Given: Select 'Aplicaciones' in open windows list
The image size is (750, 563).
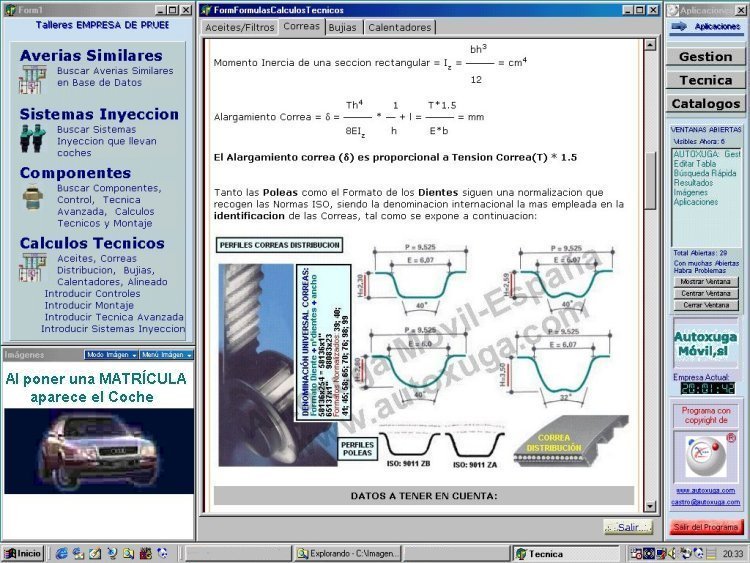Looking at the screenshot, I should 695,202.
